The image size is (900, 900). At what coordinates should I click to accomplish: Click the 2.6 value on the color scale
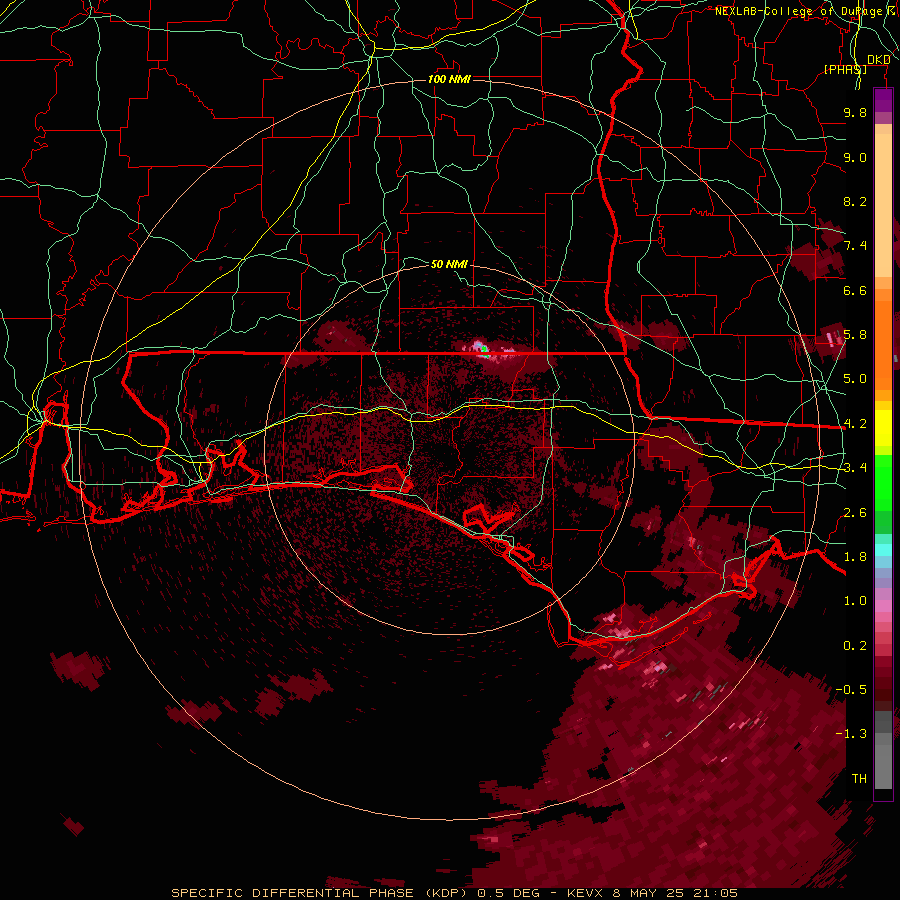pyautogui.click(x=855, y=513)
